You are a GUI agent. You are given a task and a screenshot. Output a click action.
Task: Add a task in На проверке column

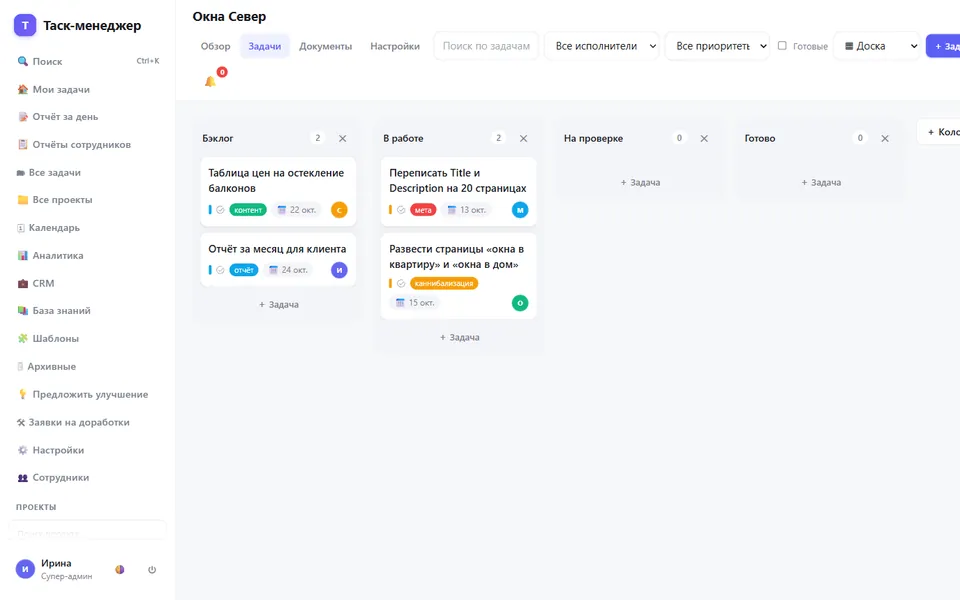640,182
